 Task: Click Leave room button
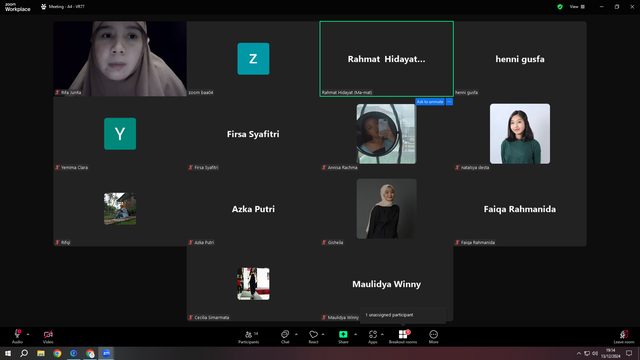coord(624,336)
